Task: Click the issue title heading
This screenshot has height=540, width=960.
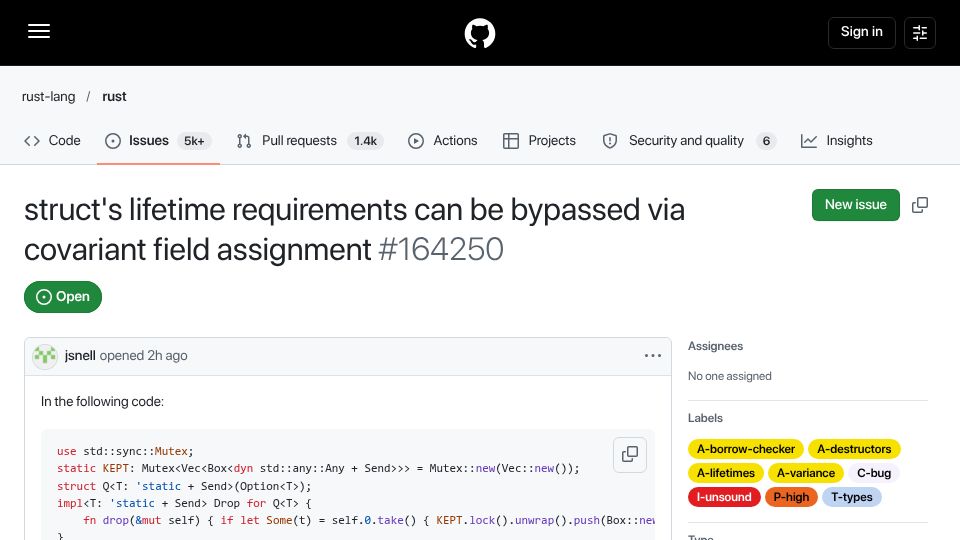Action: [x=354, y=230]
